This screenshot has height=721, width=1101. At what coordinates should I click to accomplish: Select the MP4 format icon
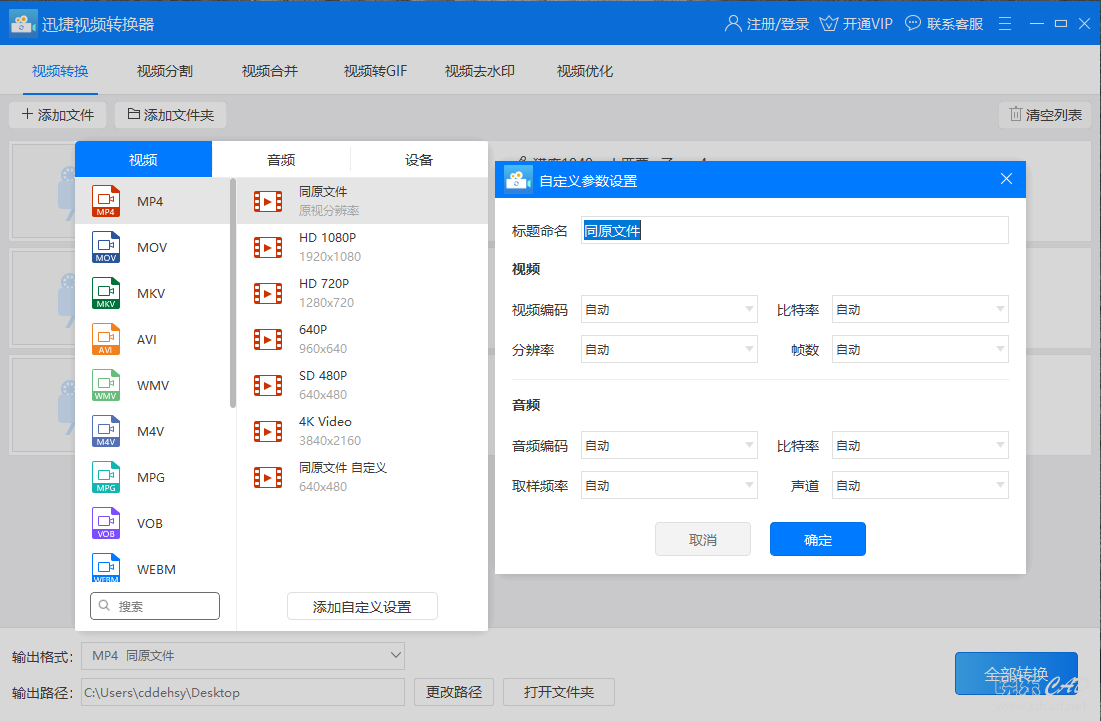point(106,201)
